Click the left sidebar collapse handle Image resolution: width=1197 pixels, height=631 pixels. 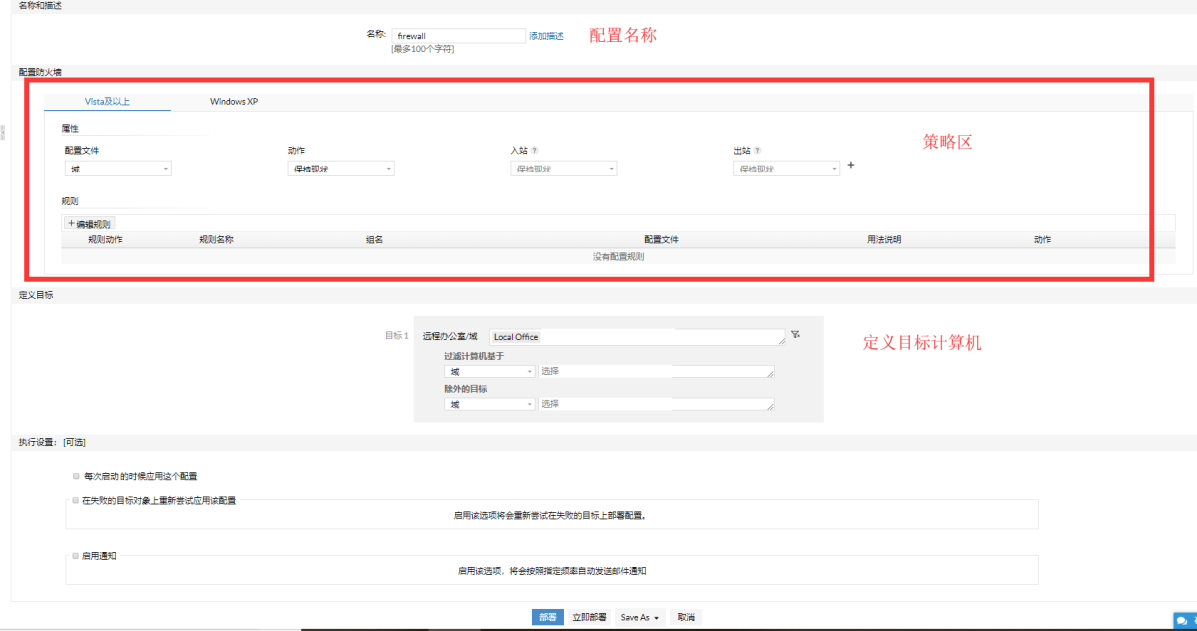click(3, 132)
